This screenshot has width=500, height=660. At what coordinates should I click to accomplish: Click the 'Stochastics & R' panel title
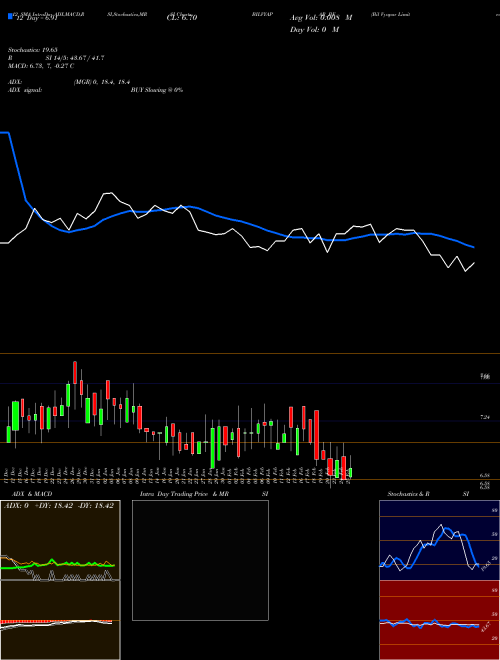pos(408,494)
